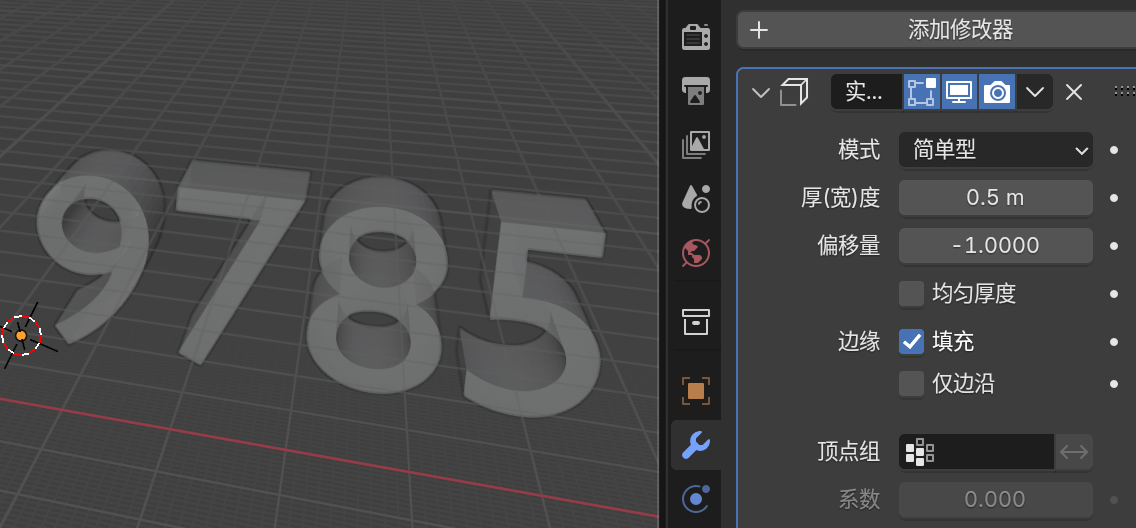Image resolution: width=1136 pixels, height=528 pixels.
Task: Click the 系数 0.000 field
Action: click(x=995, y=500)
